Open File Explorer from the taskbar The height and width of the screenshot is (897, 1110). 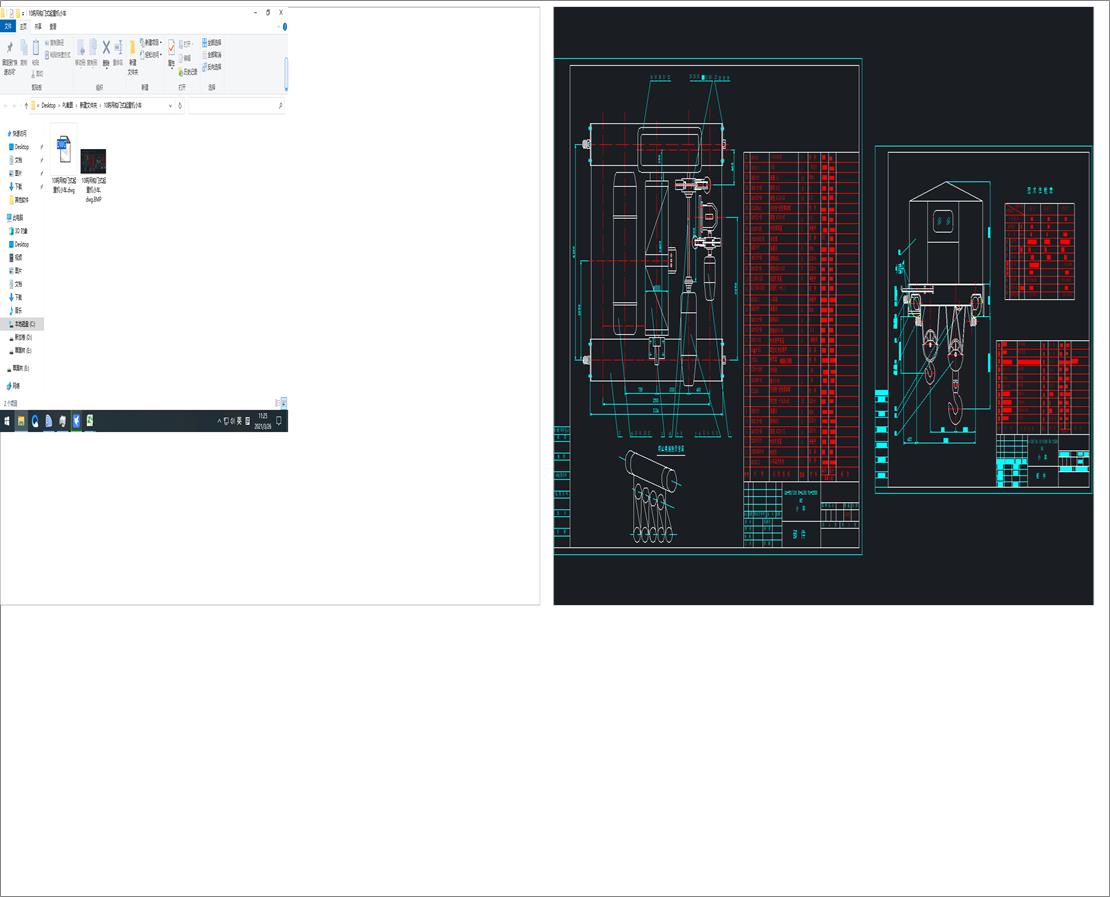tap(21, 420)
